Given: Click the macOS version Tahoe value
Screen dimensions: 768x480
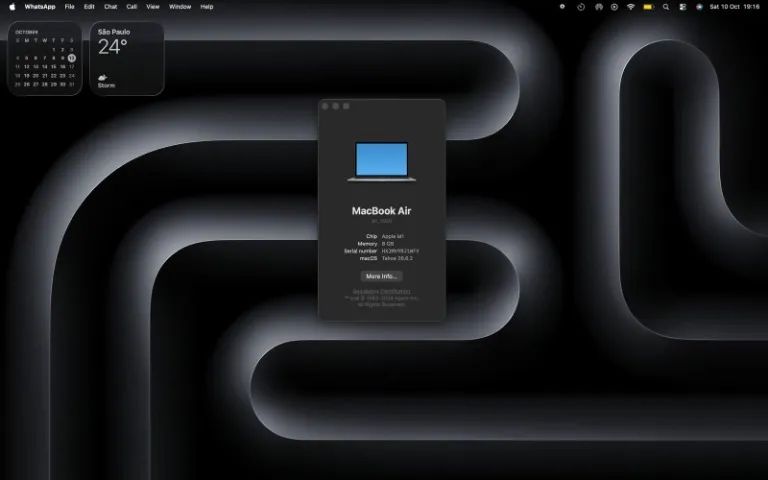Looking at the screenshot, I should coord(397,258).
